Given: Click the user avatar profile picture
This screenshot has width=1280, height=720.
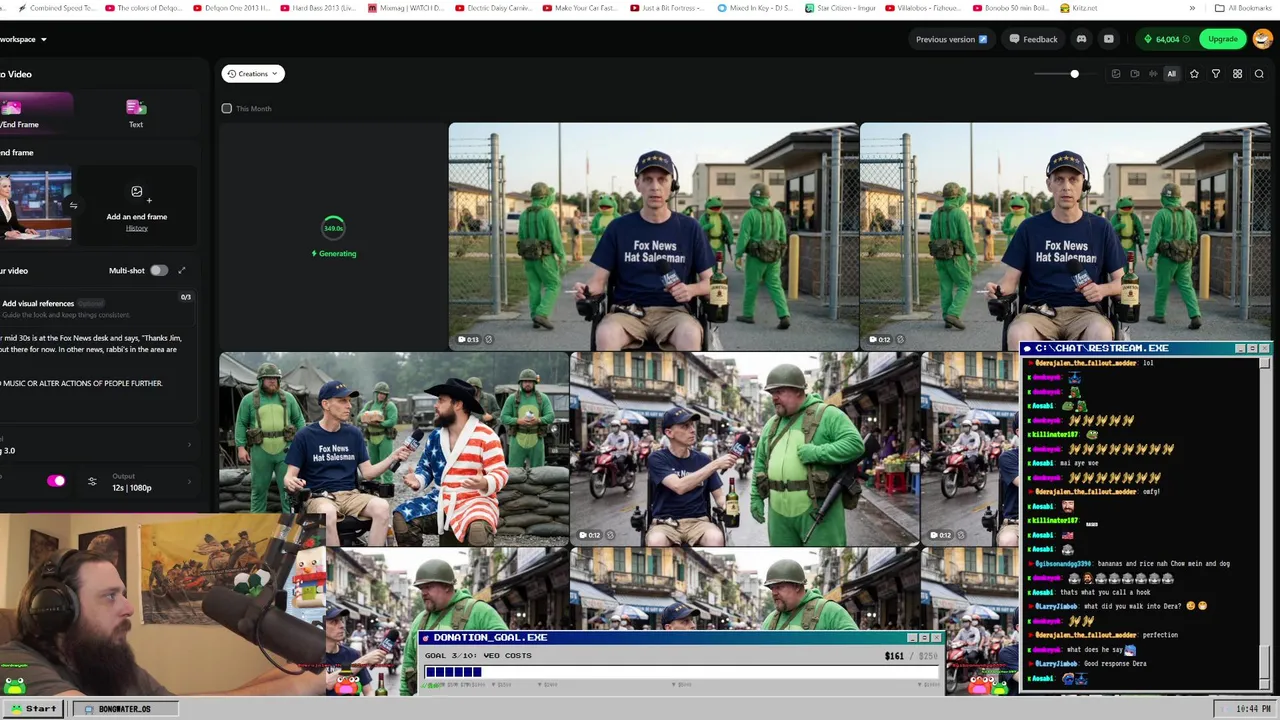Looking at the screenshot, I should tap(1262, 39).
